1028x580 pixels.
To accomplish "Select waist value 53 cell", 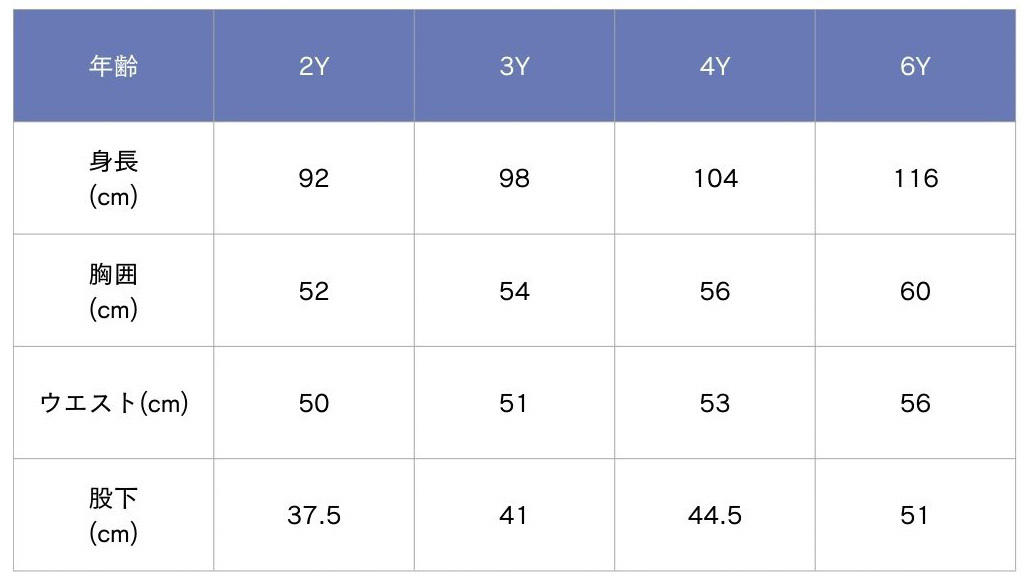I will (715, 403).
